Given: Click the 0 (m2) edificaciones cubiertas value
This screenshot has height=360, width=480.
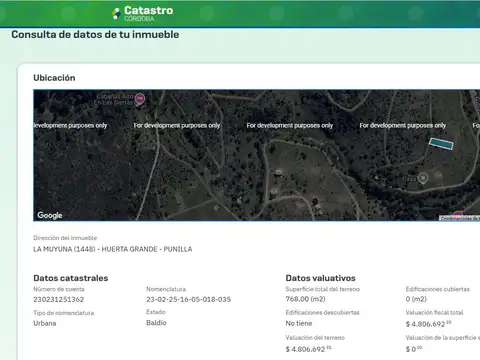Looking at the screenshot, I should tap(416, 299).
